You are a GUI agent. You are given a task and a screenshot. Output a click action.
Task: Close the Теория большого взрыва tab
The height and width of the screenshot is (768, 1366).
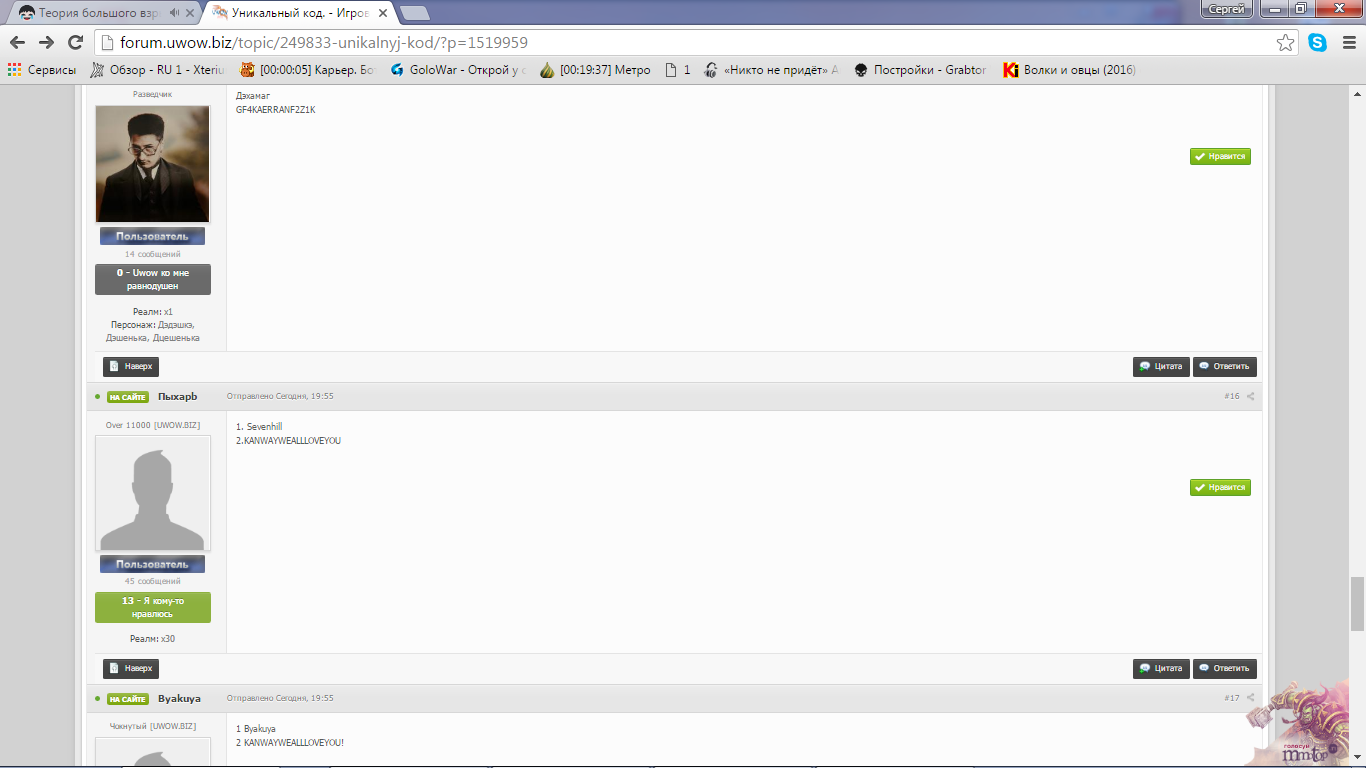pyautogui.click(x=190, y=13)
